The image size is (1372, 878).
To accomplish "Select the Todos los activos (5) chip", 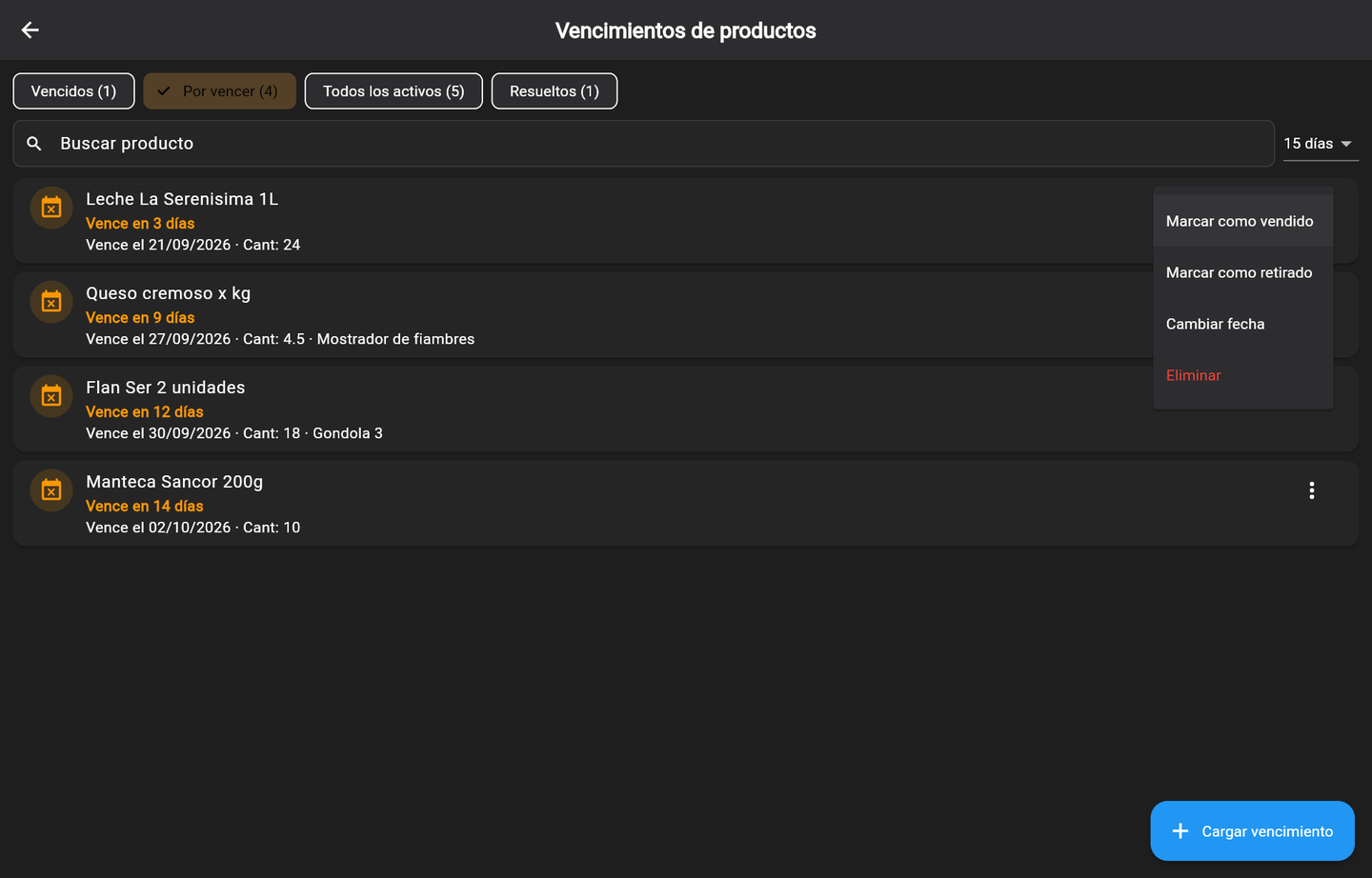I will (393, 91).
